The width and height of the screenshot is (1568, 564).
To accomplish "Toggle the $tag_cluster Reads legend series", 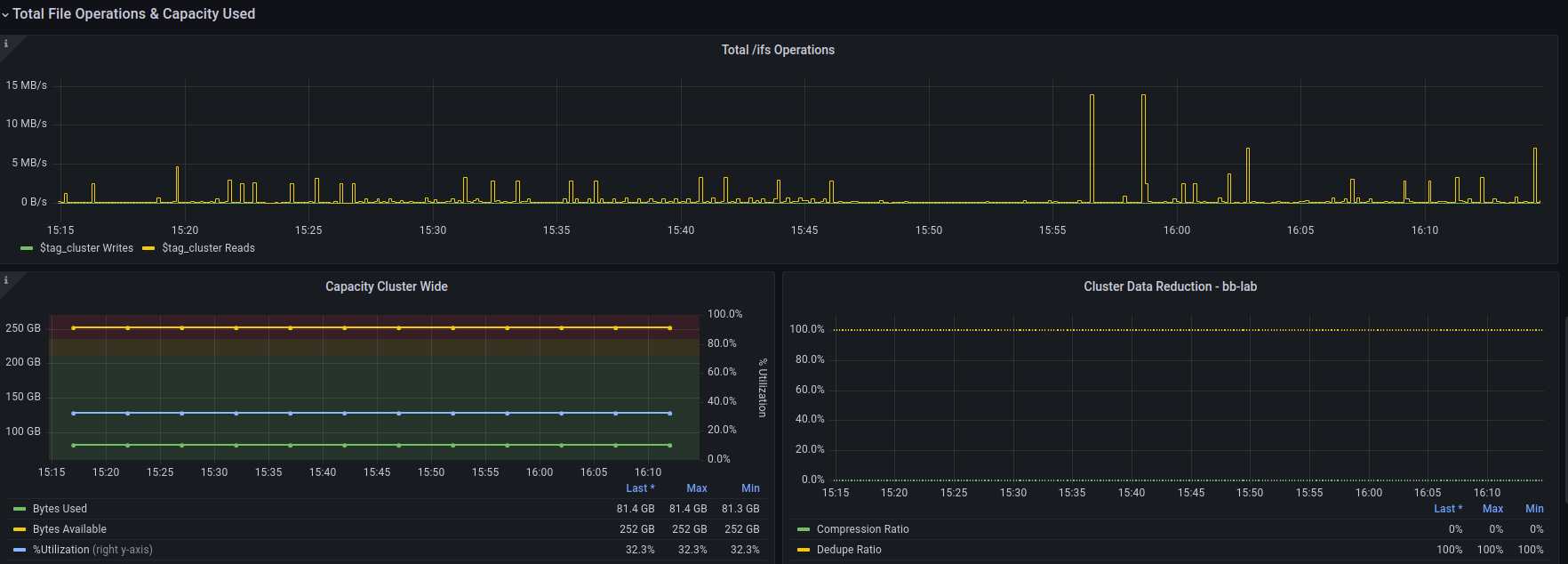I will click(208, 248).
